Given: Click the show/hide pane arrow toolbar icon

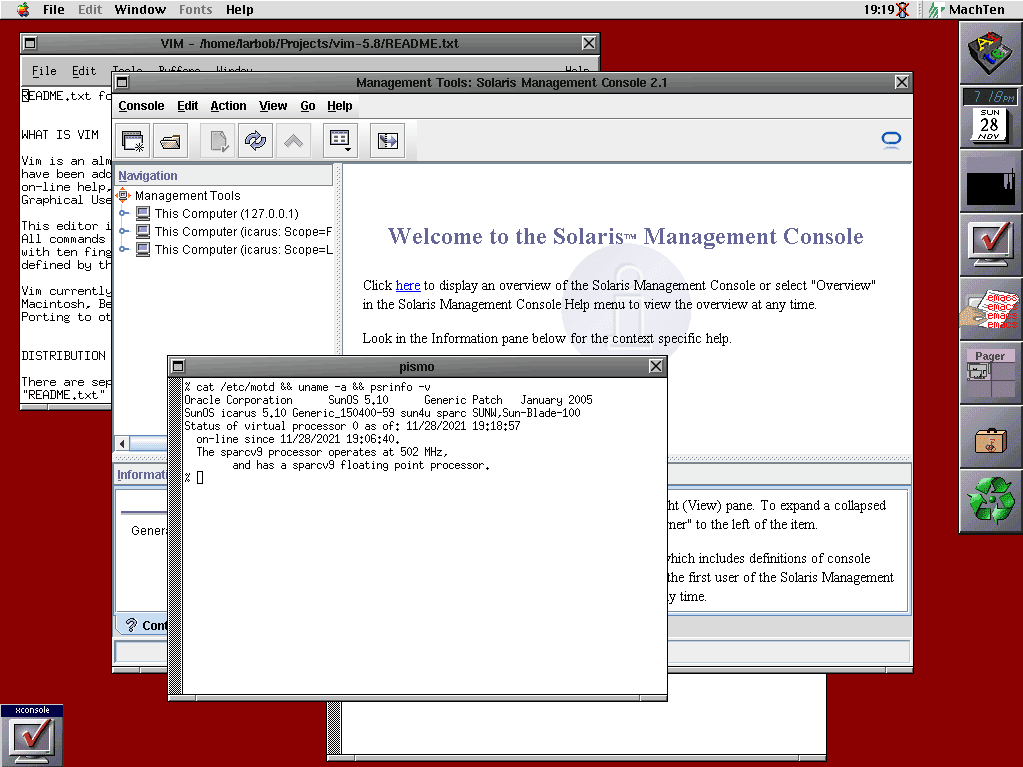Looking at the screenshot, I should (388, 141).
